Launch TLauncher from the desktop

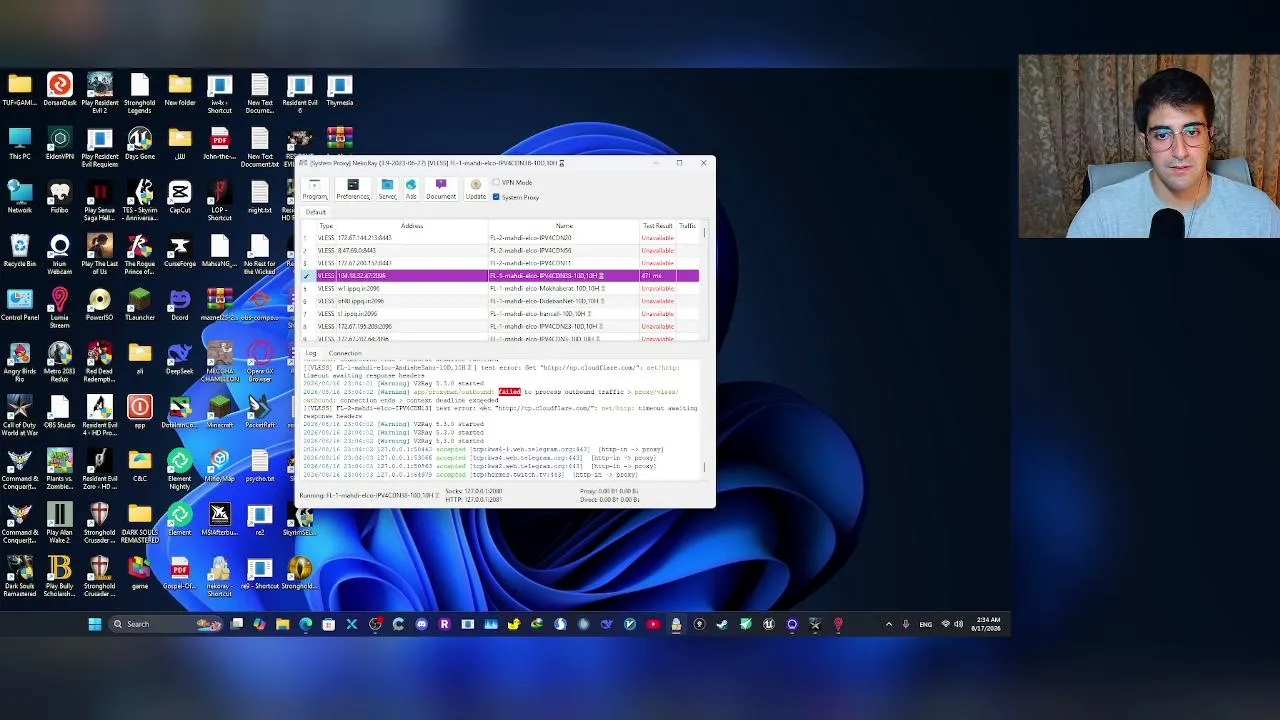pyautogui.click(x=139, y=305)
